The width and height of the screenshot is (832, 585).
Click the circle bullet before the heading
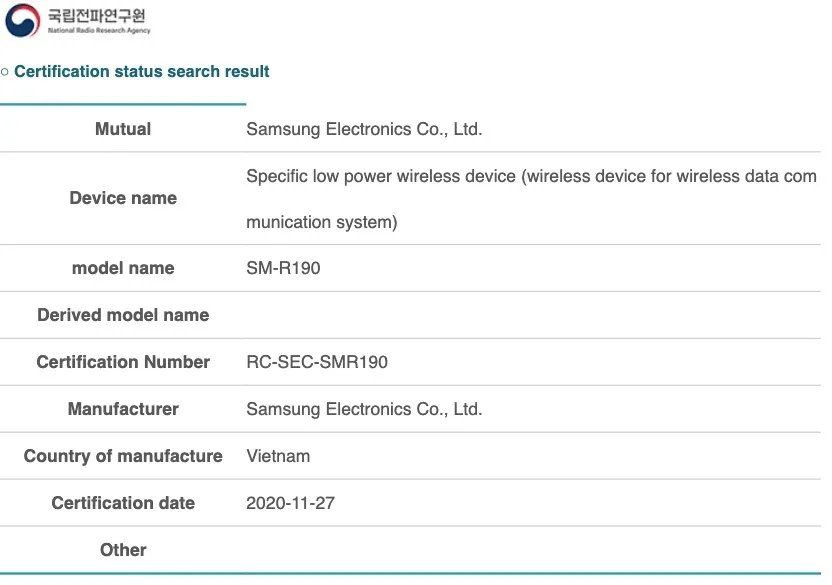coord(5,72)
